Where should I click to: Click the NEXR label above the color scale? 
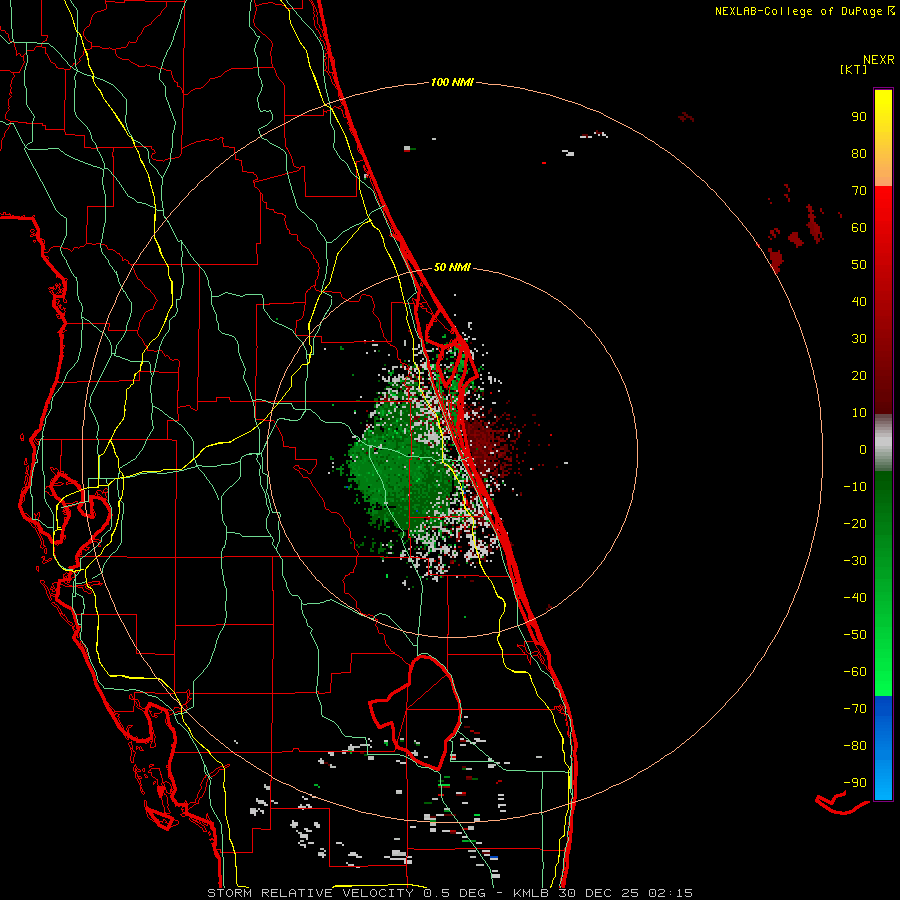tap(879, 59)
